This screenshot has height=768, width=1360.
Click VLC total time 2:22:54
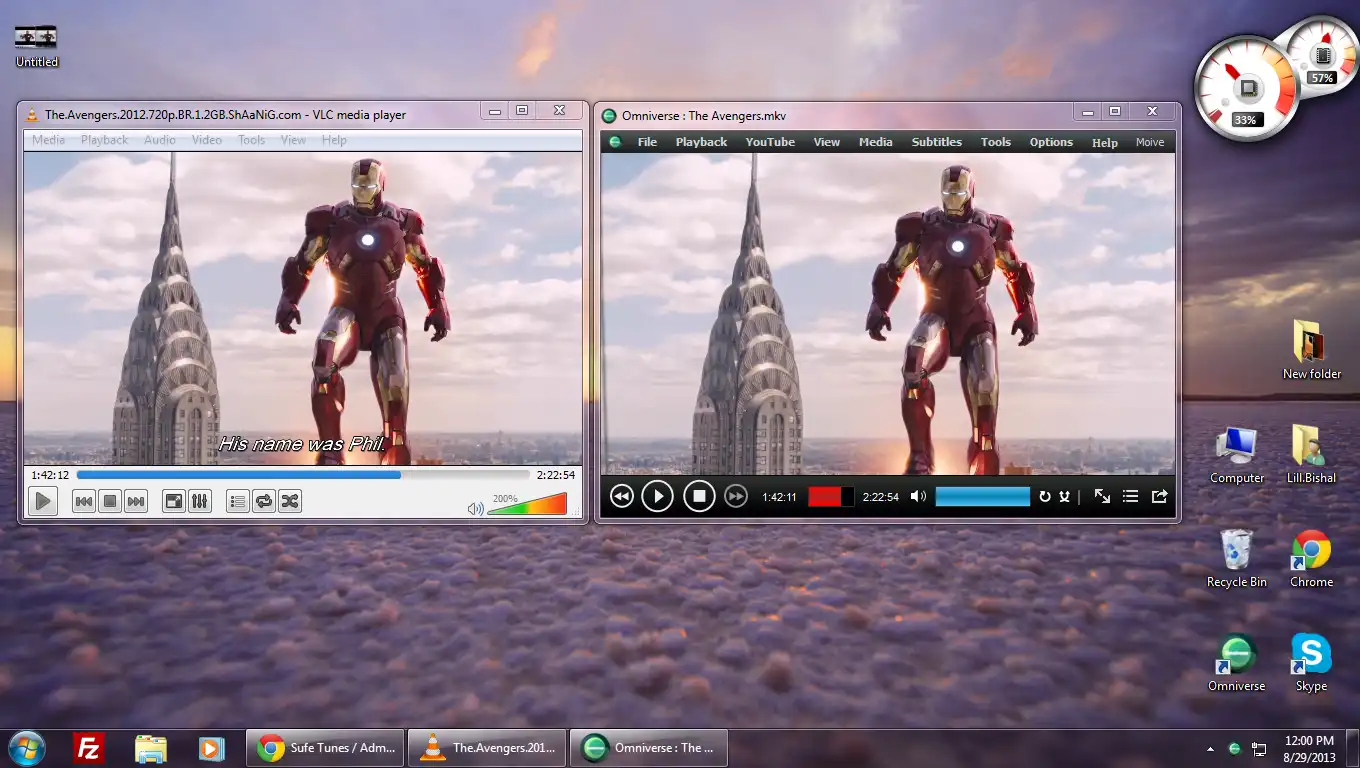[556, 475]
